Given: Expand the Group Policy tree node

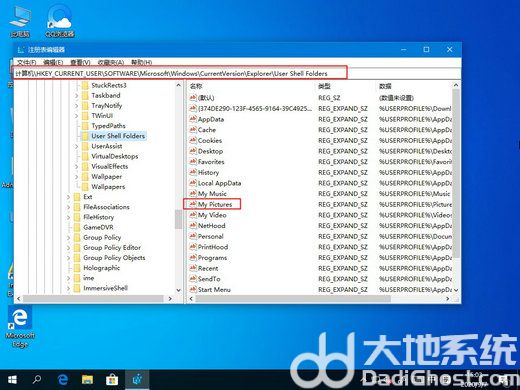Looking at the screenshot, I should 68,238.
